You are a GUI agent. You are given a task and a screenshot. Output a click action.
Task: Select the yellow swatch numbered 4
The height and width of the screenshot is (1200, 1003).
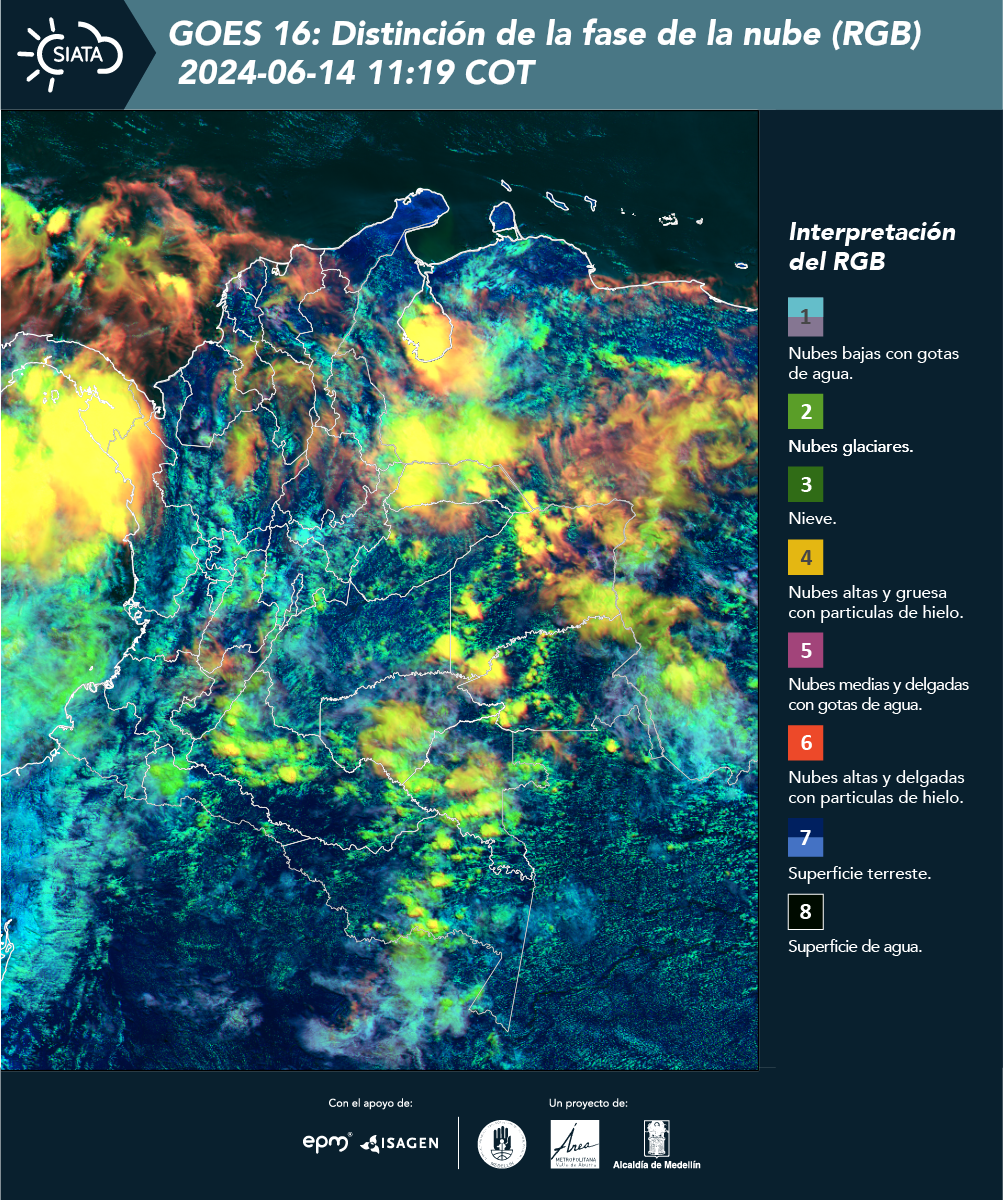[x=805, y=557]
